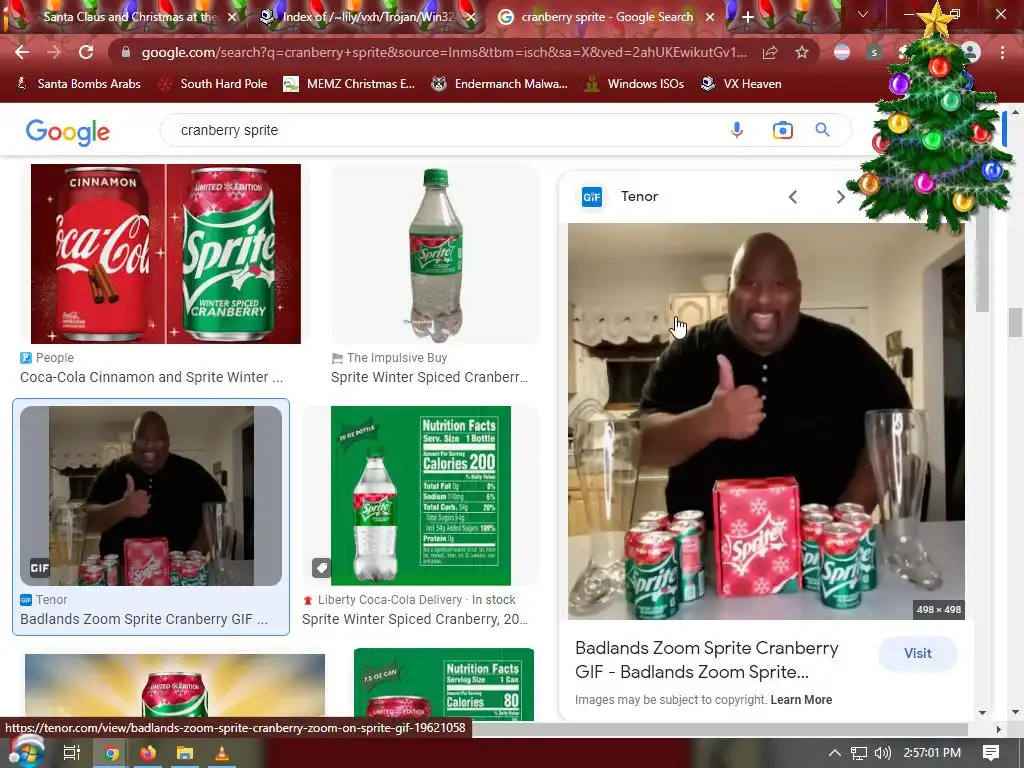This screenshot has width=1024, height=768.
Task: Open the trans flag extension icon
Action: coord(842,52)
